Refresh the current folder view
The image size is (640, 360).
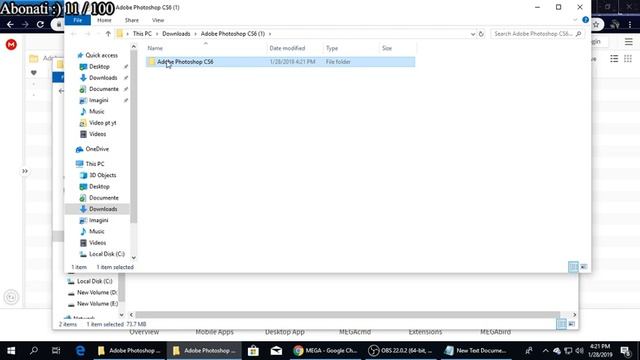pos(481,34)
